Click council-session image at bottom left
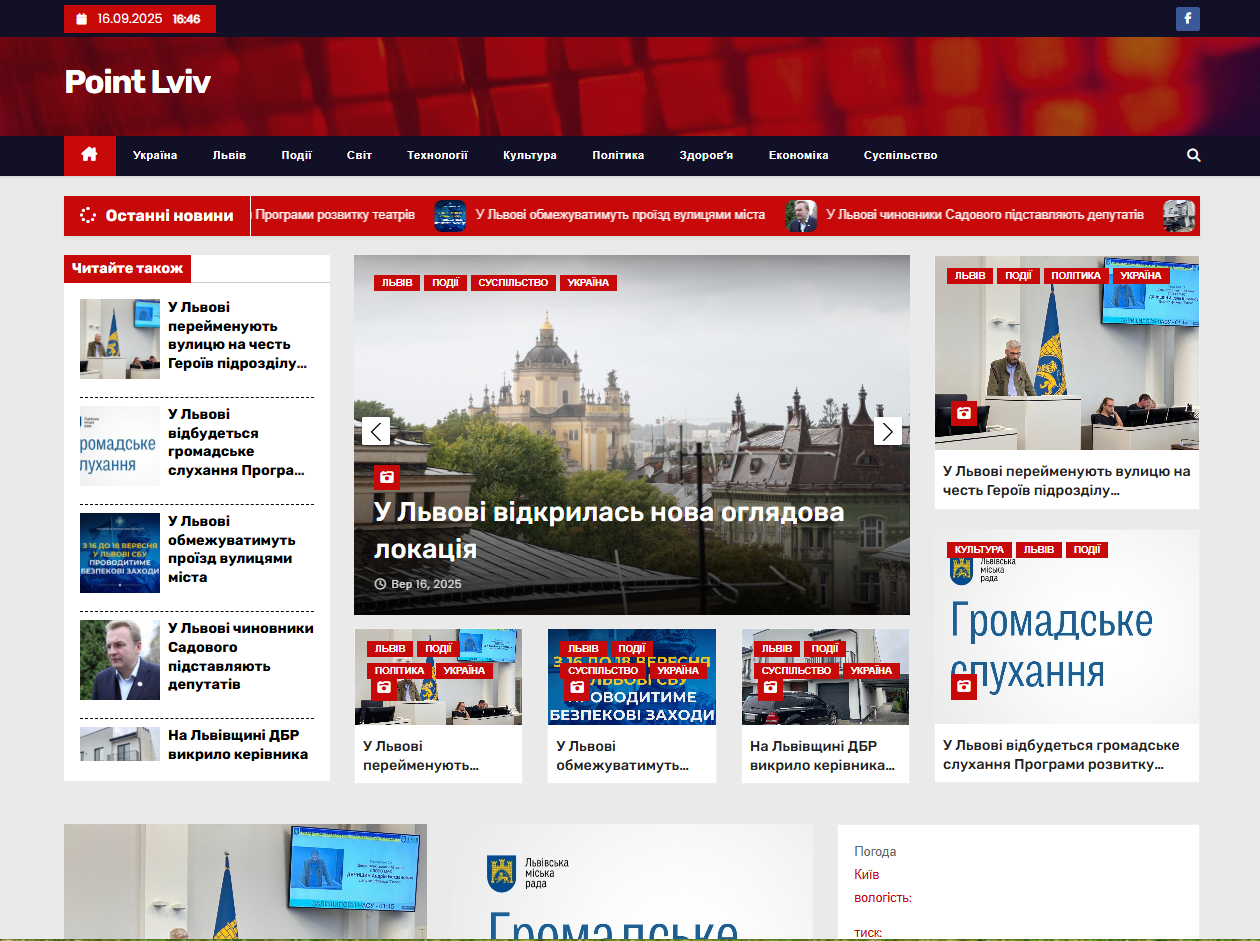This screenshot has height=941, width=1260. [x=245, y=882]
